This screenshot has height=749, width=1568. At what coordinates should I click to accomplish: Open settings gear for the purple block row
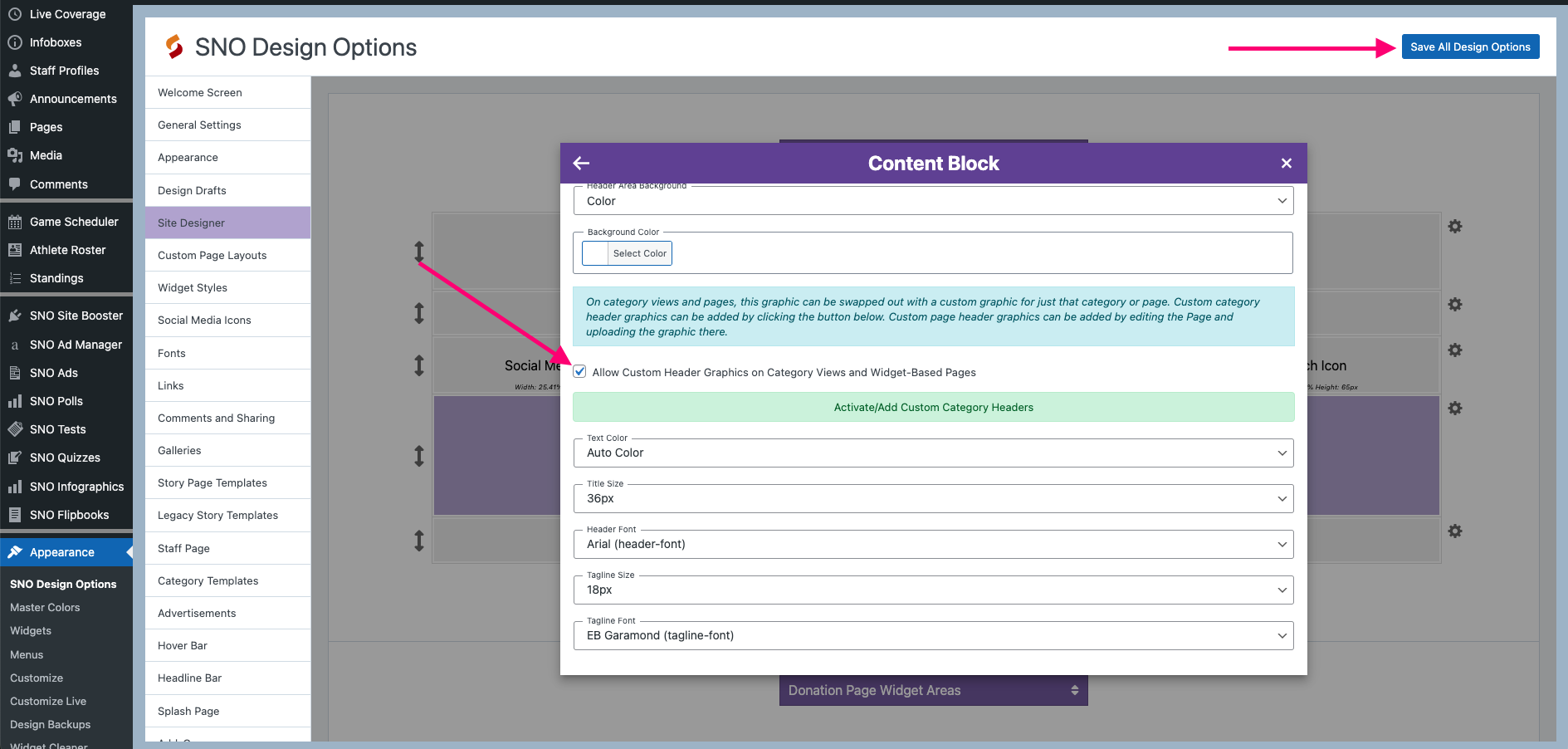[1455, 409]
